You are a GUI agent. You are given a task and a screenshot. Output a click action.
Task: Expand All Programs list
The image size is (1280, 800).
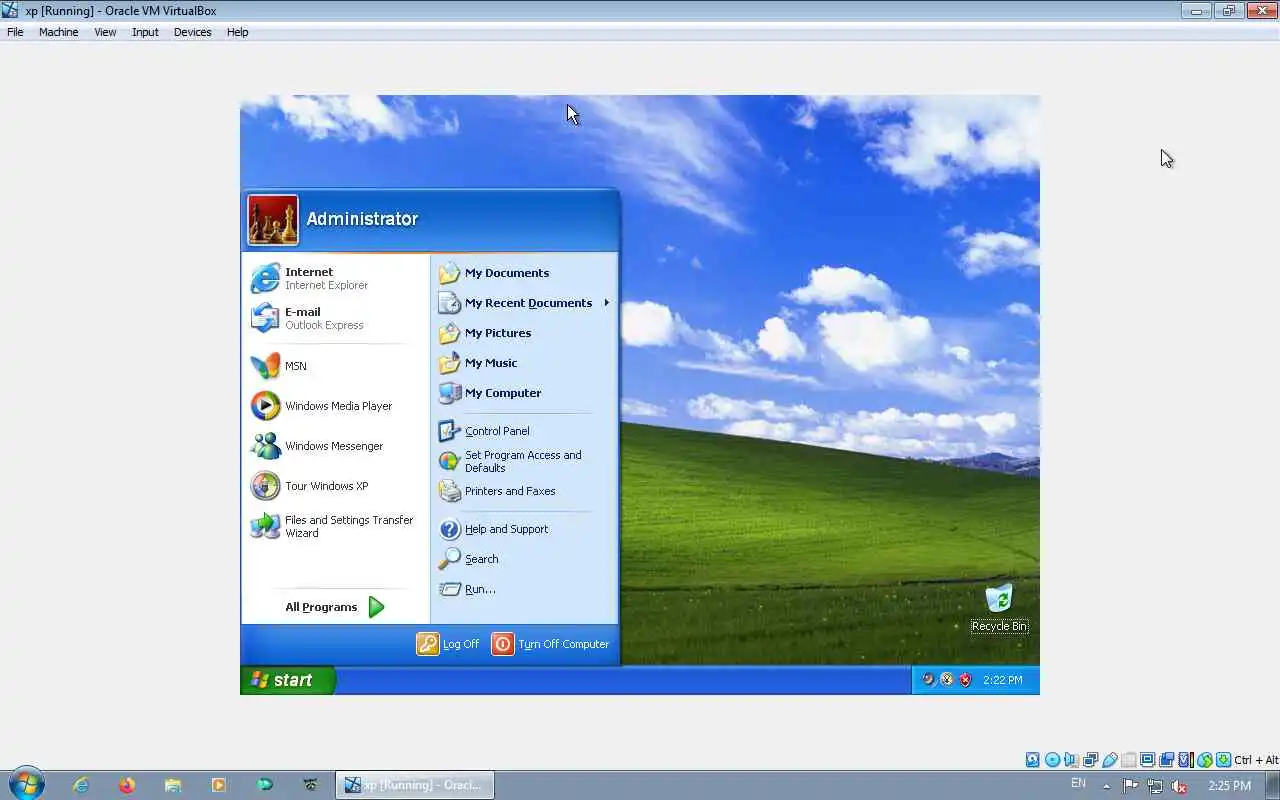pos(335,607)
